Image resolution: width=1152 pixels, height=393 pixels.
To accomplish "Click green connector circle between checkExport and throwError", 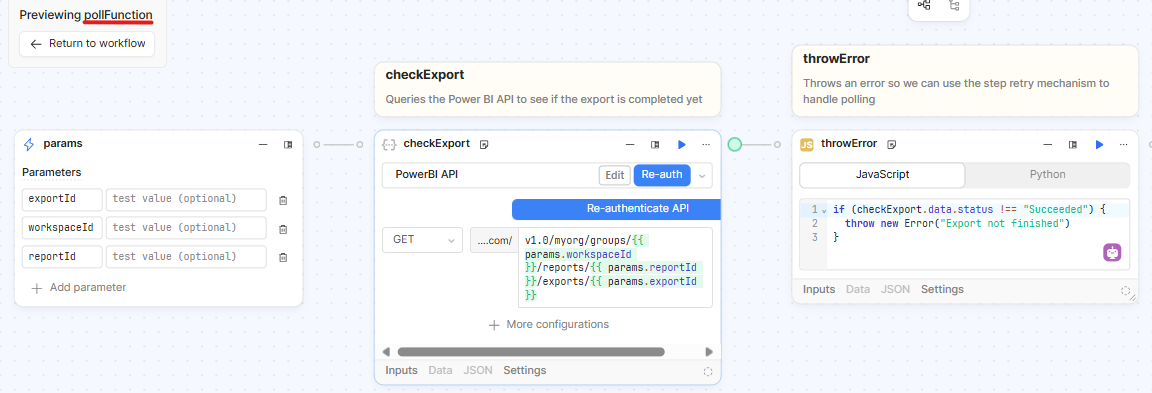I will 735,145.
